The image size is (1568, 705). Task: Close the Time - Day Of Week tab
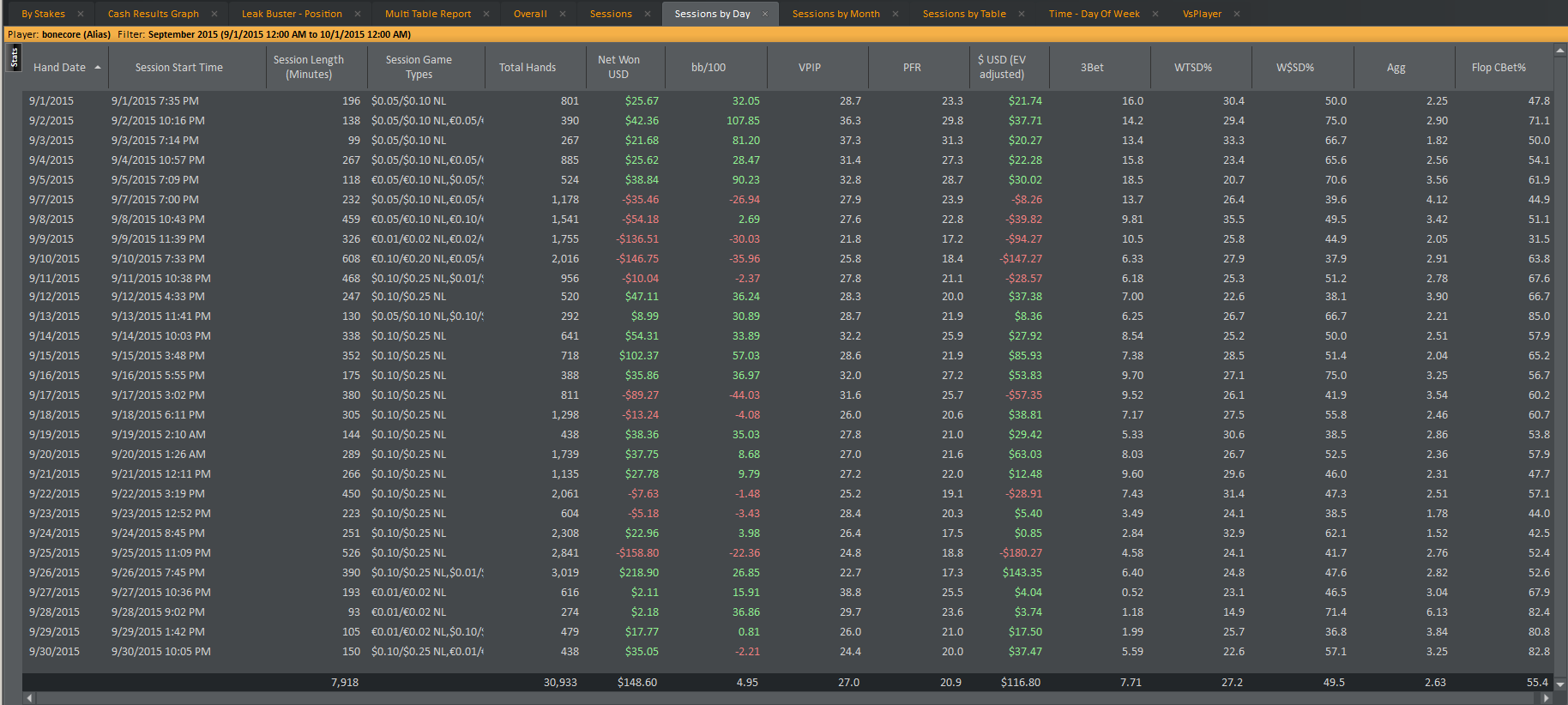click(x=1155, y=14)
